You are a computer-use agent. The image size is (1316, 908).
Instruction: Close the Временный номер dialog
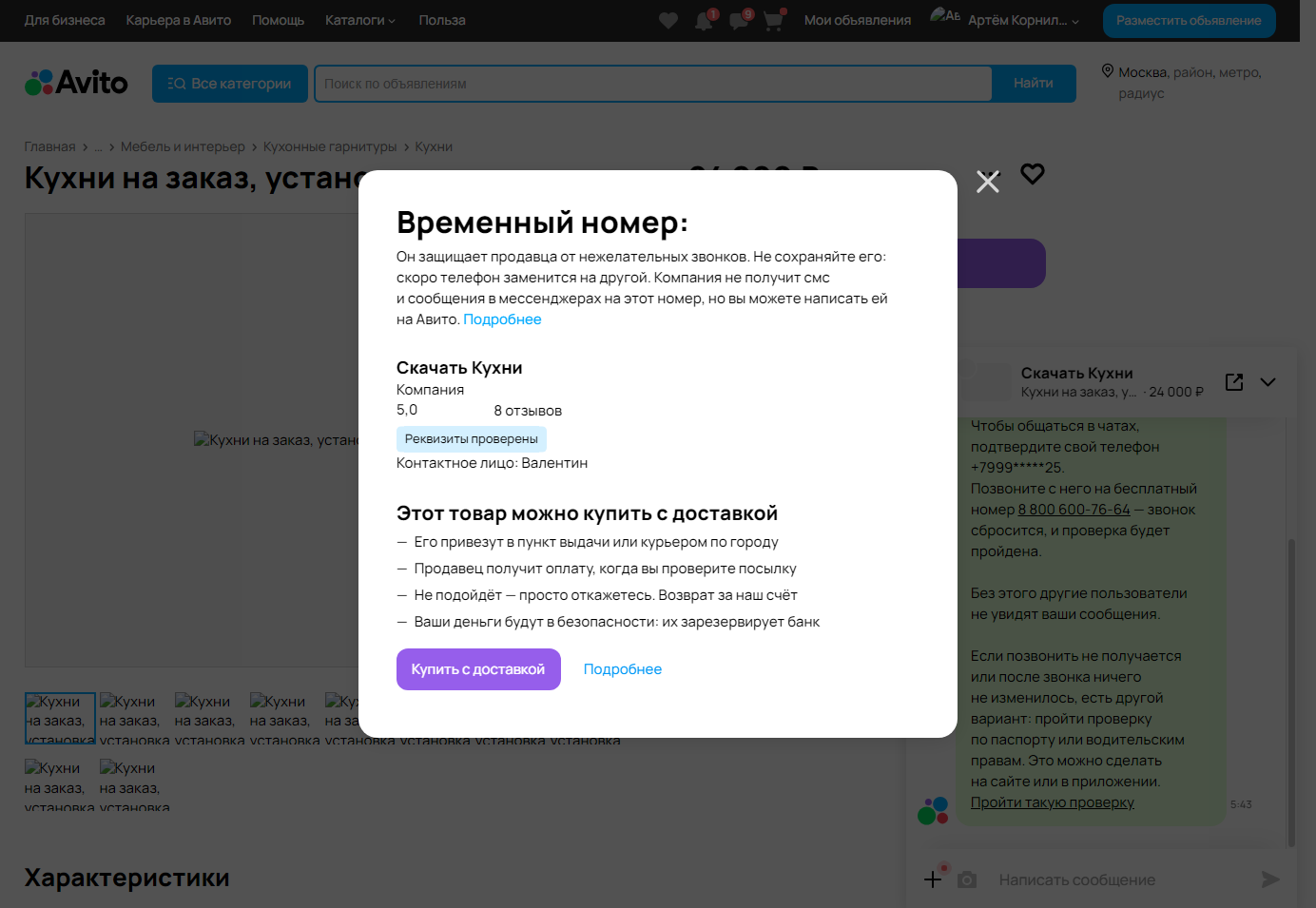tap(988, 182)
